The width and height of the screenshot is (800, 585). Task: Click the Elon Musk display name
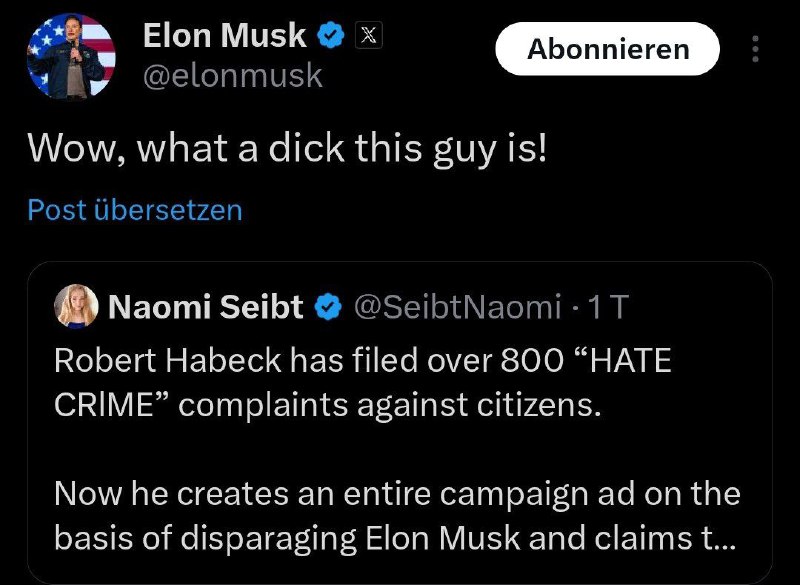(x=225, y=36)
